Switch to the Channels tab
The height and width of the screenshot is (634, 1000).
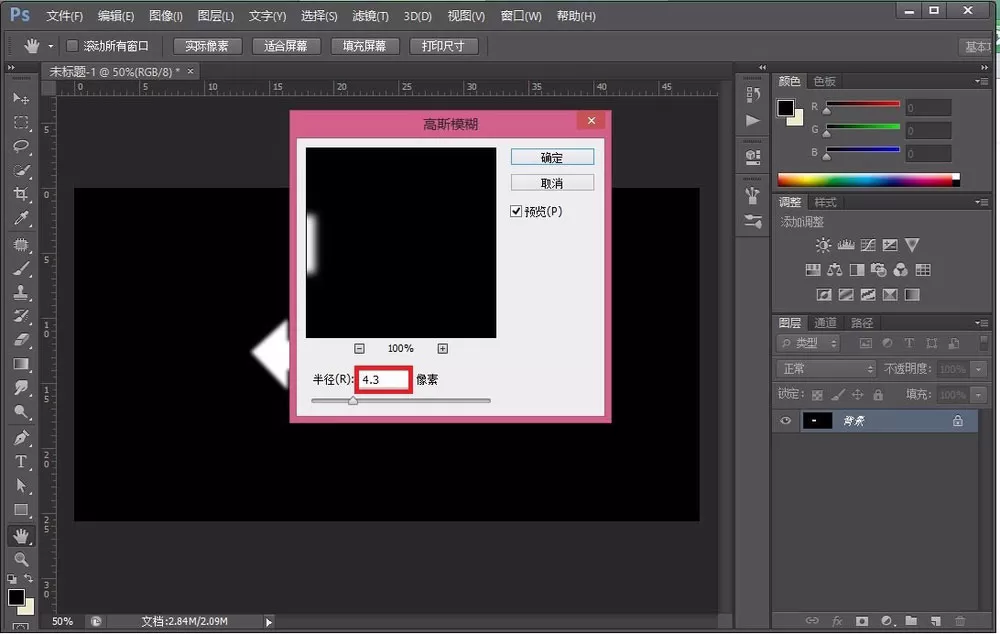[x=825, y=323]
